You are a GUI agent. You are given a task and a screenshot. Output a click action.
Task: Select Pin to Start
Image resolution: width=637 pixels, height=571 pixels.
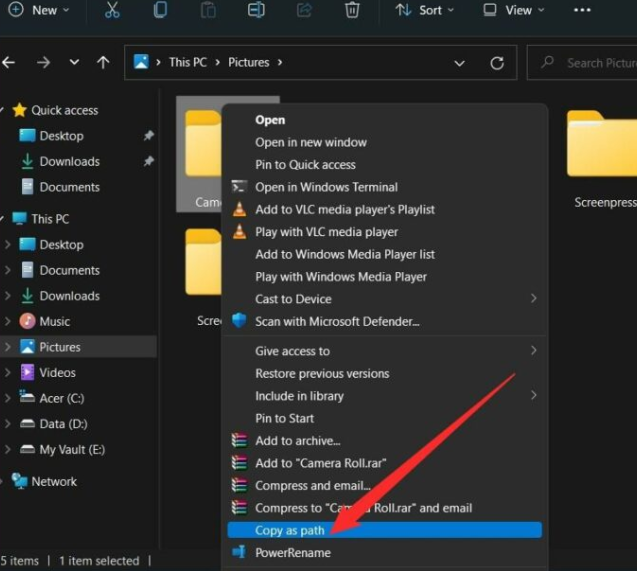(384, 418)
